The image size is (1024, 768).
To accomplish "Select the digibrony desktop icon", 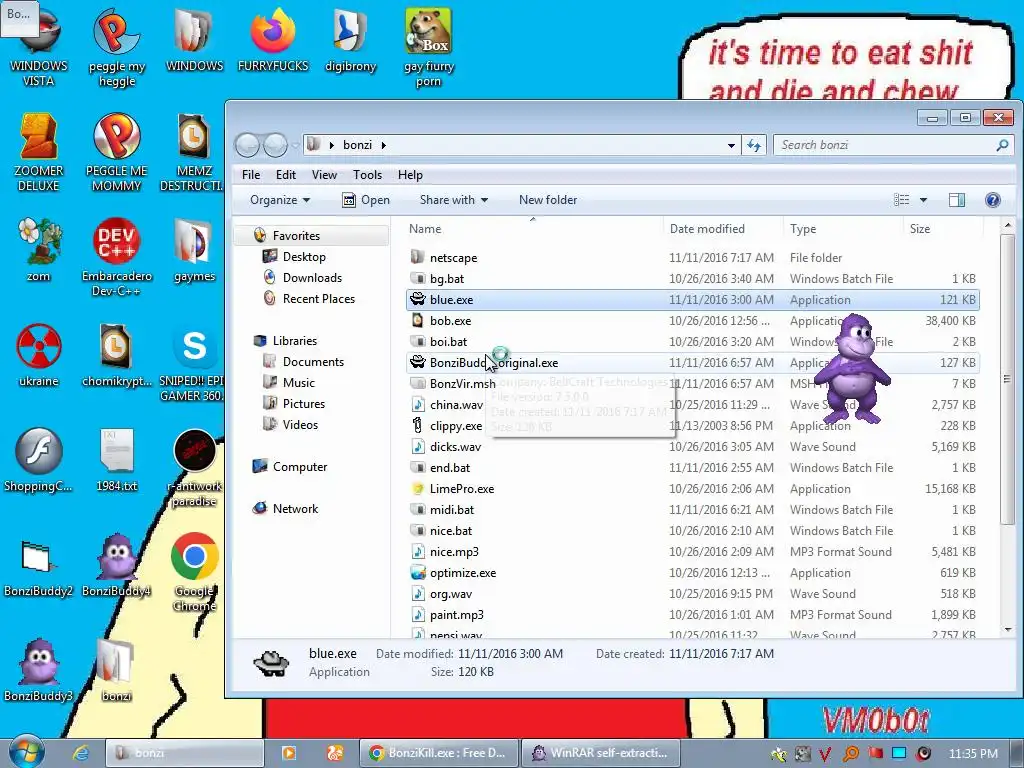I will tap(350, 40).
